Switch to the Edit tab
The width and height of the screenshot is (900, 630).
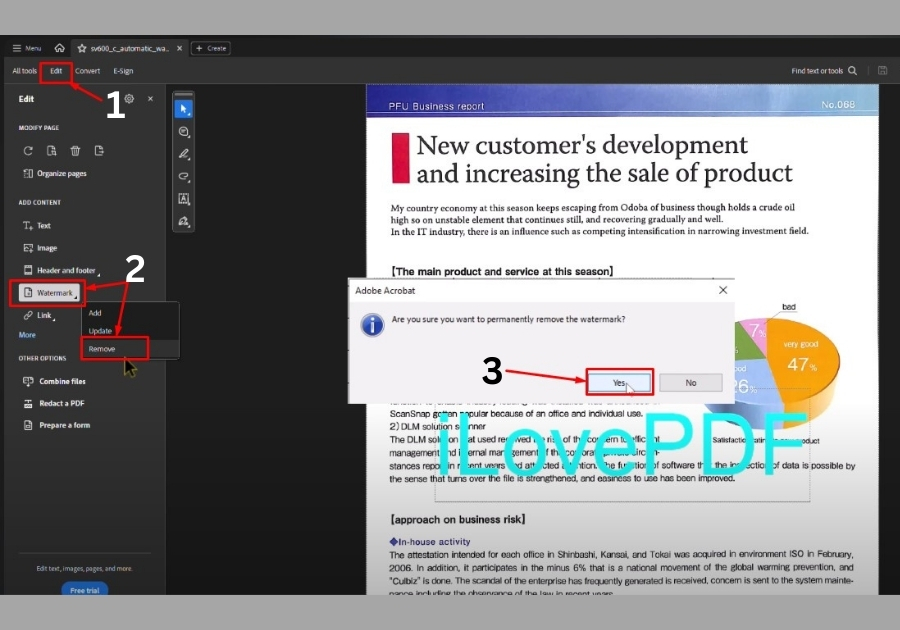point(56,71)
